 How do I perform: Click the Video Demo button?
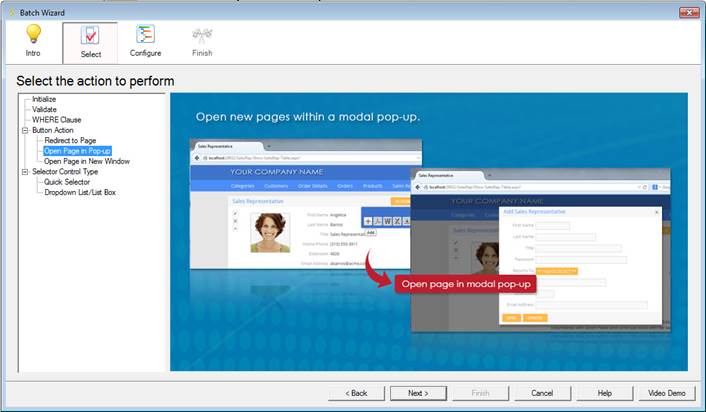666,393
